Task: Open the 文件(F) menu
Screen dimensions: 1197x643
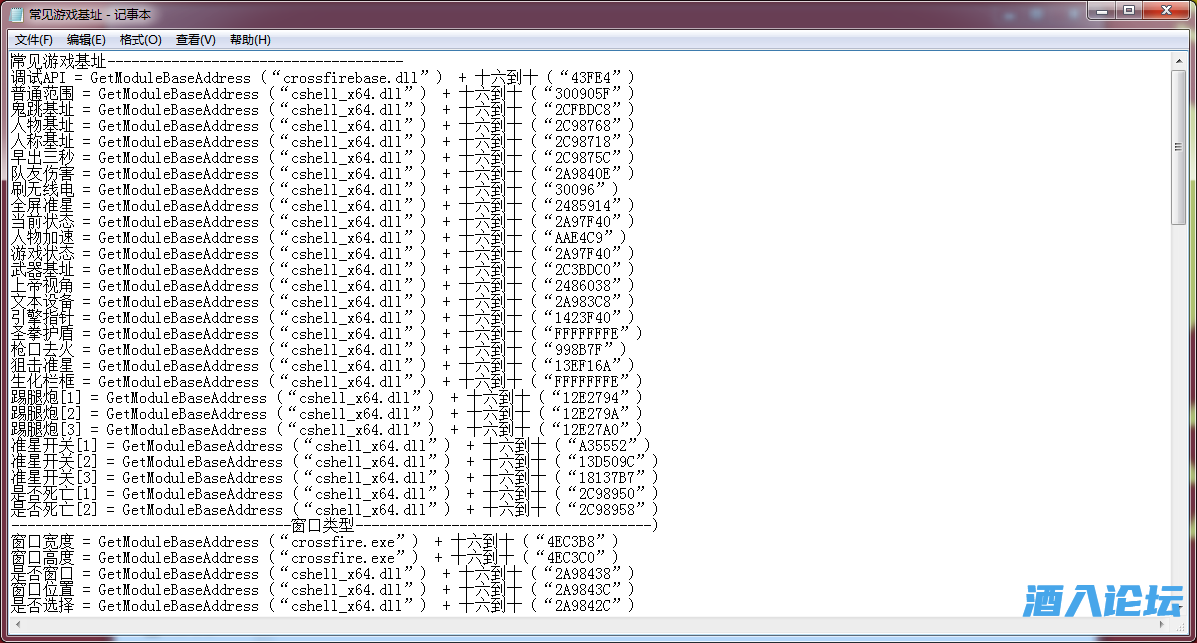Action: coord(34,40)
